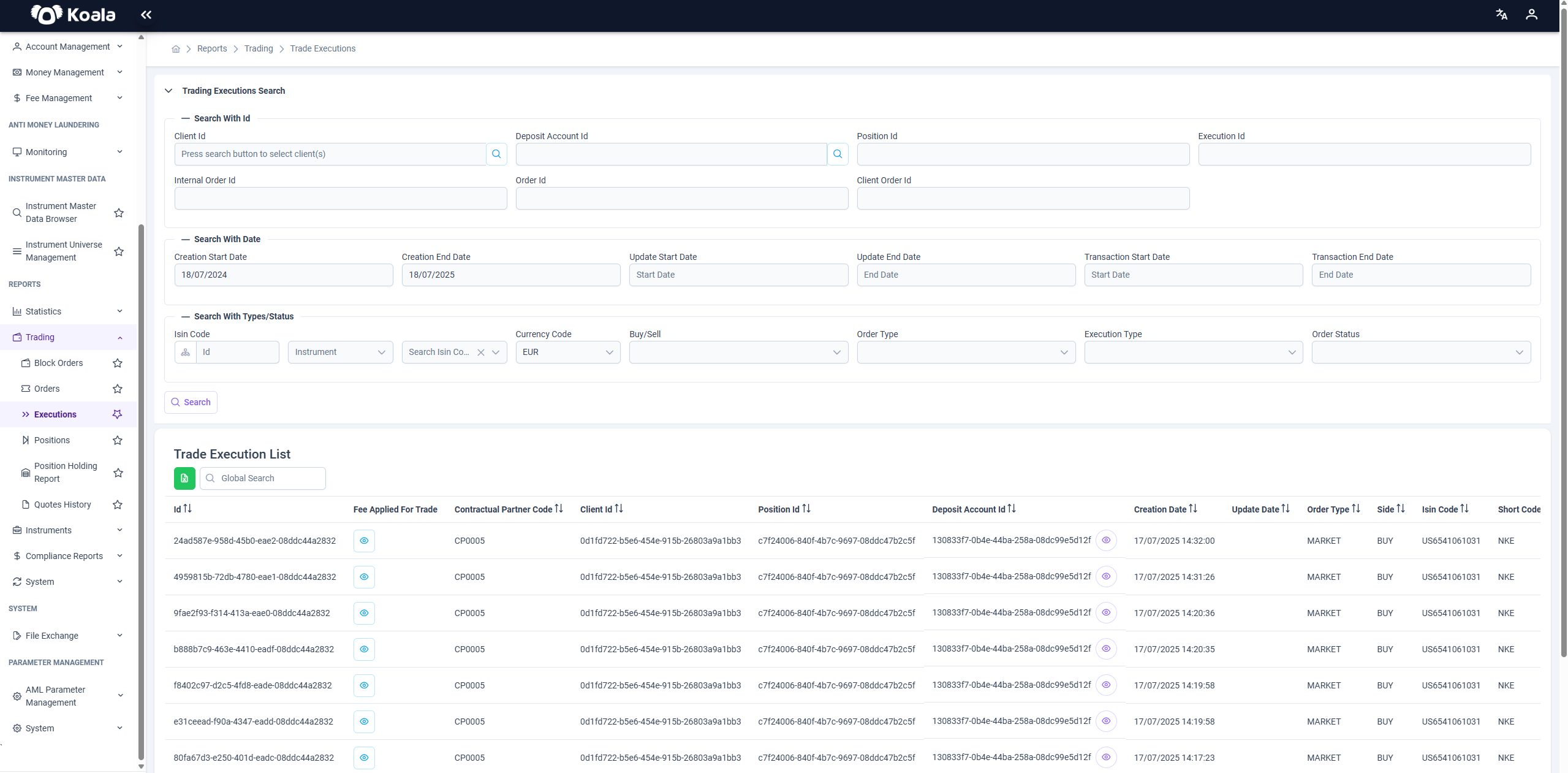Click the Client Id search magnifier button

coord(496,154)
